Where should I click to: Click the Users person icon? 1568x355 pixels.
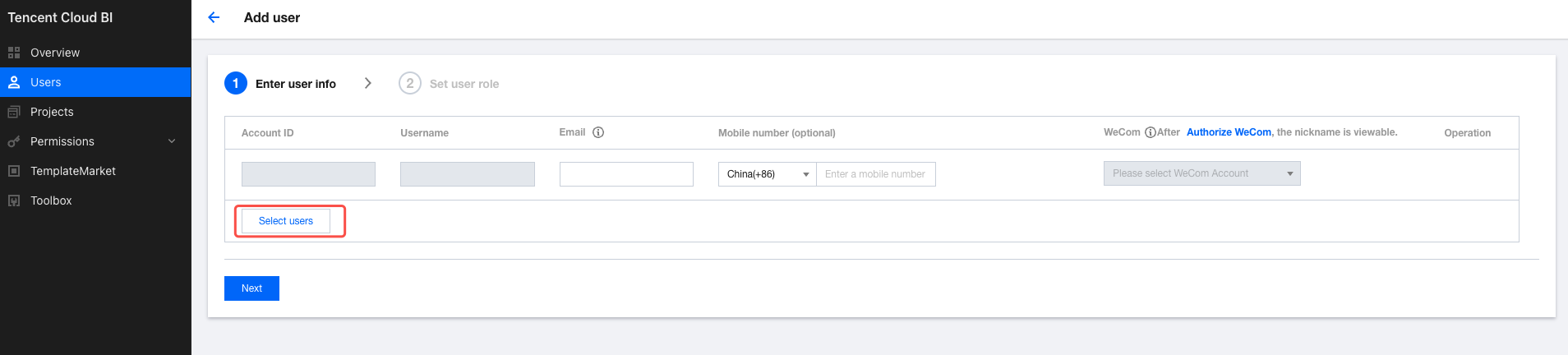point(14,82)
